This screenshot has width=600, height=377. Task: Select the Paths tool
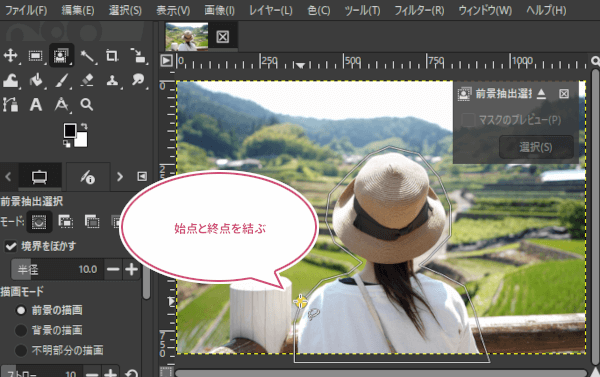point(10,104)
